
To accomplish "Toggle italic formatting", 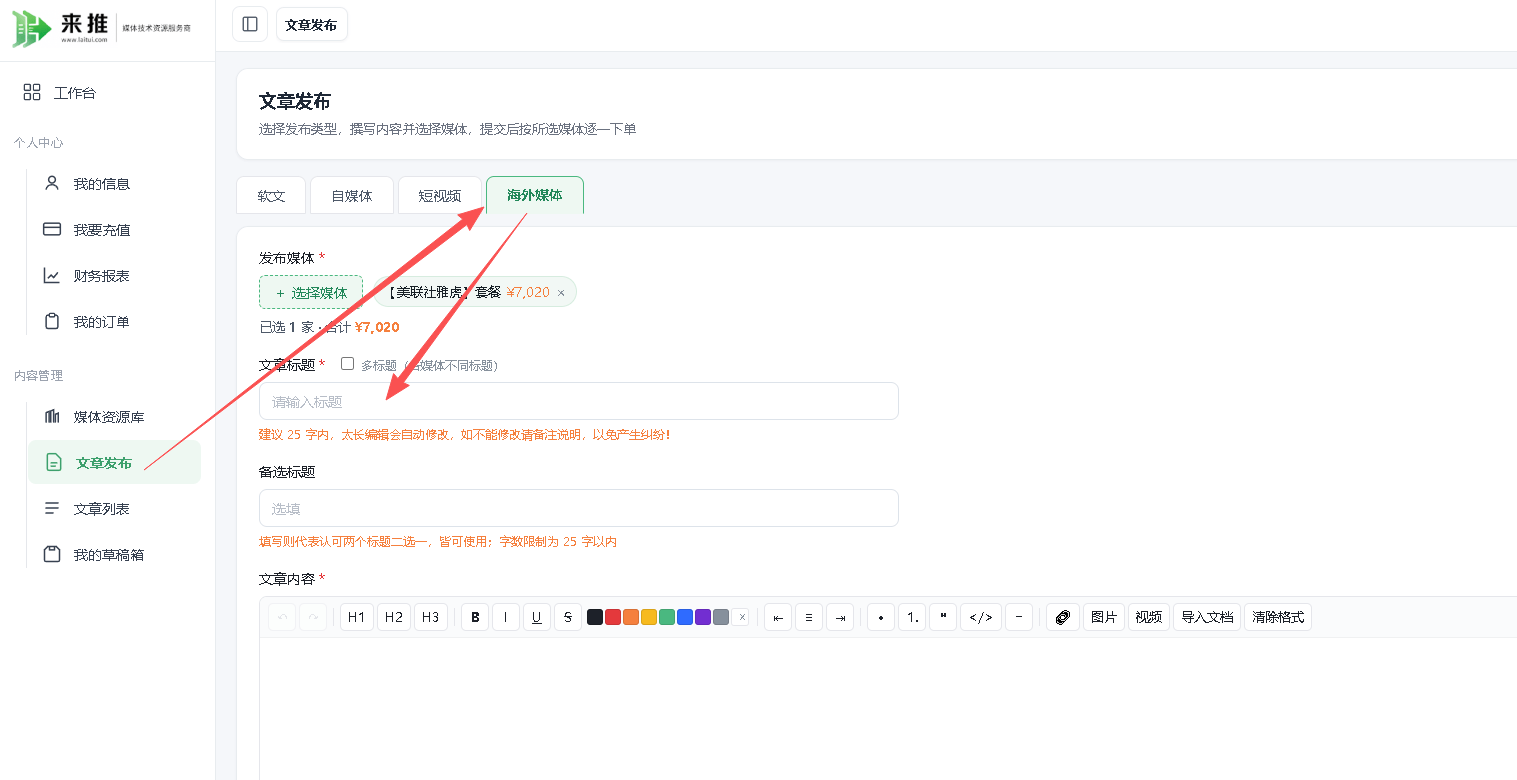I will tap(506, 617).
